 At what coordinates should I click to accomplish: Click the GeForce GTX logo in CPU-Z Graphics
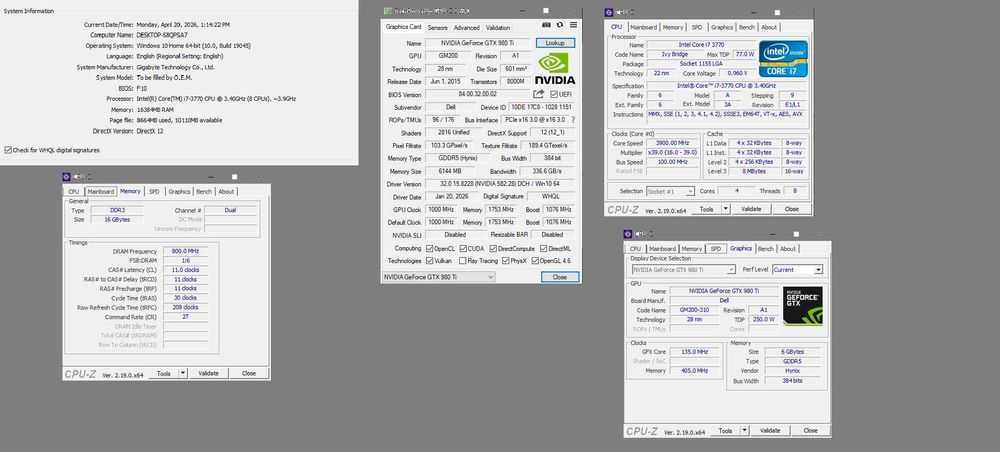coord(802,306)
